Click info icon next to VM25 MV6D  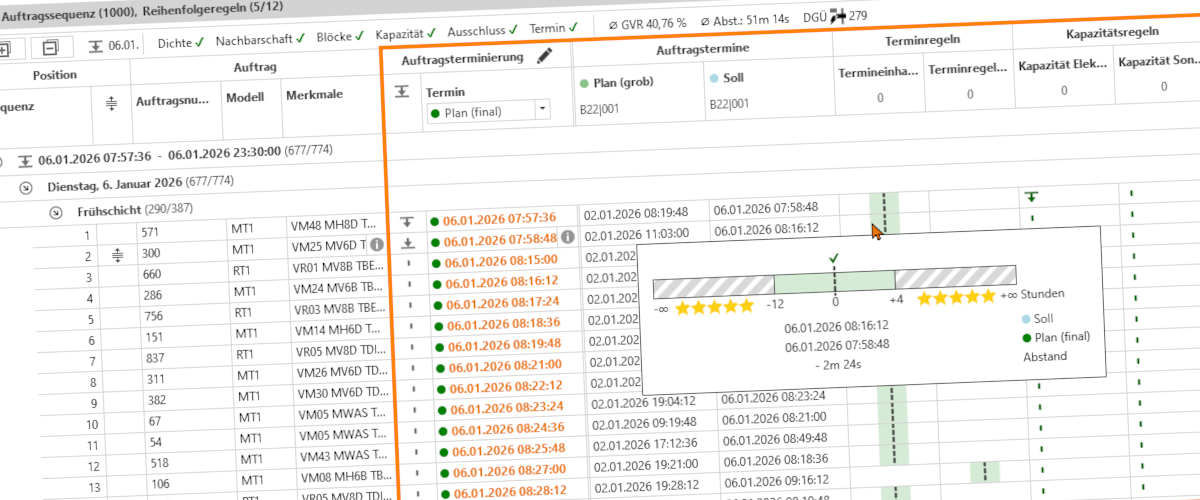(x=376, y=245)
